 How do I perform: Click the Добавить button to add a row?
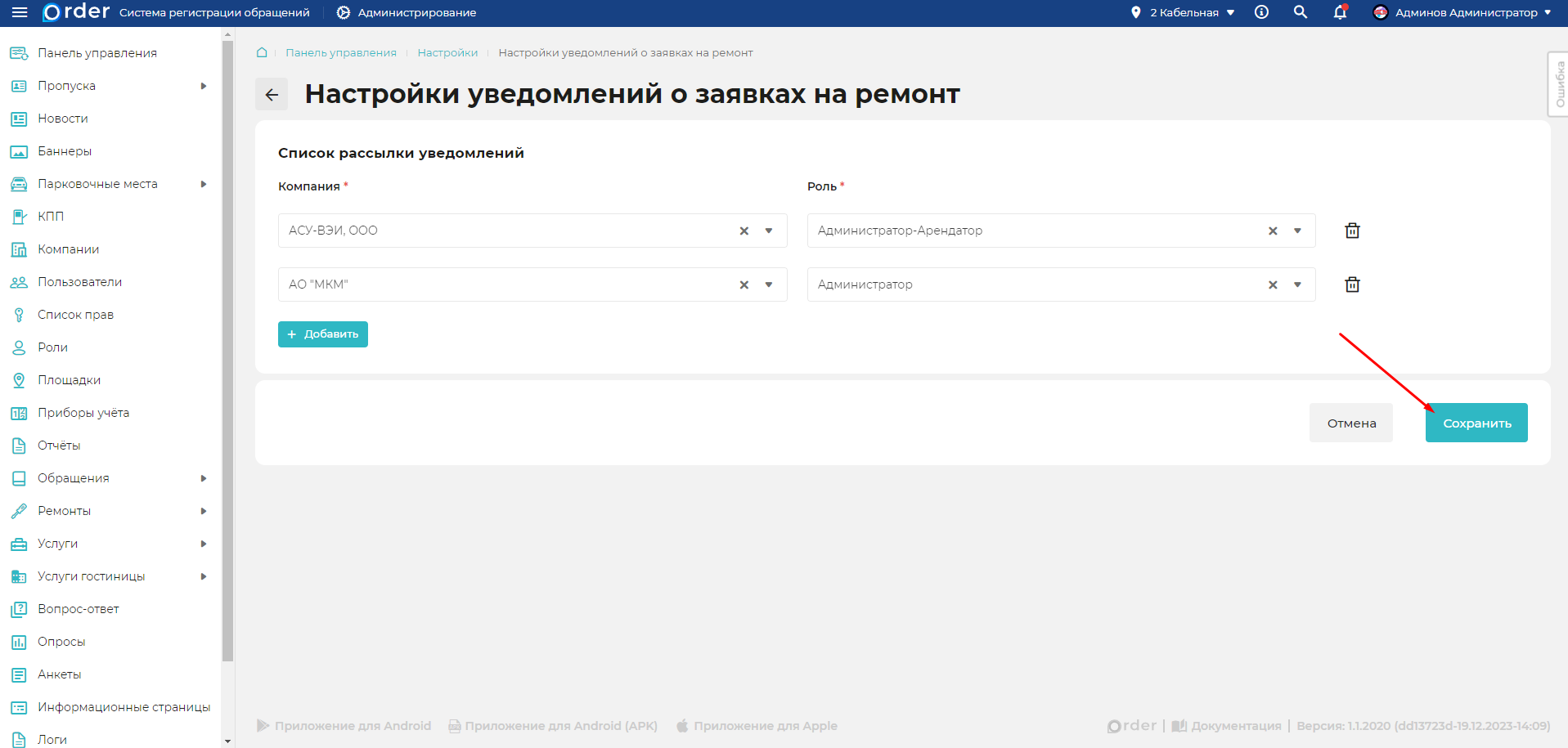(322, 334)
